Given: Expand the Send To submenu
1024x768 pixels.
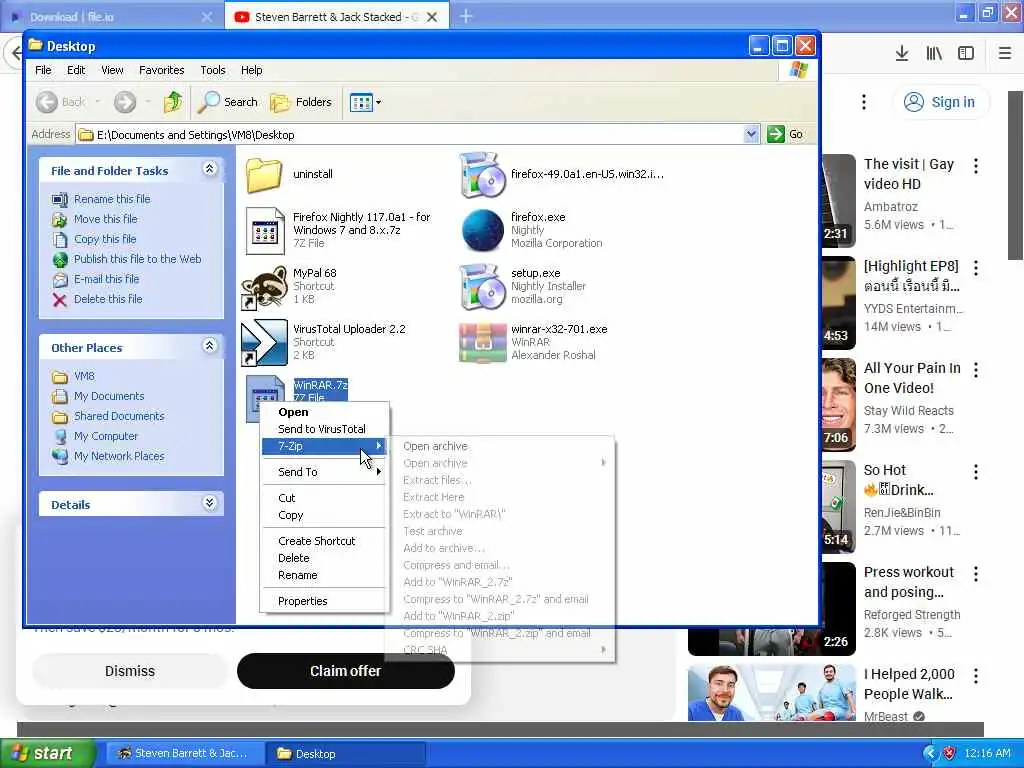Looking at the screenshot, I should 325,472.
